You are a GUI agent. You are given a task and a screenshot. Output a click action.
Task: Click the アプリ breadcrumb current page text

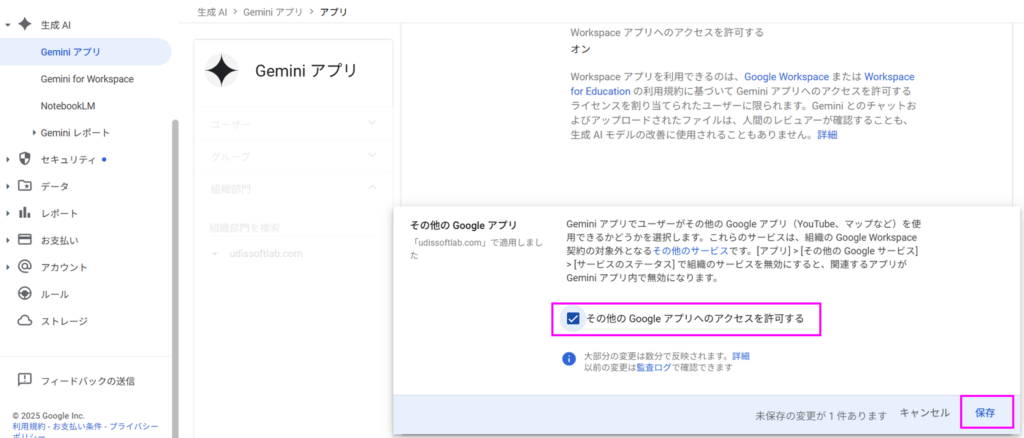coord(334,12)
